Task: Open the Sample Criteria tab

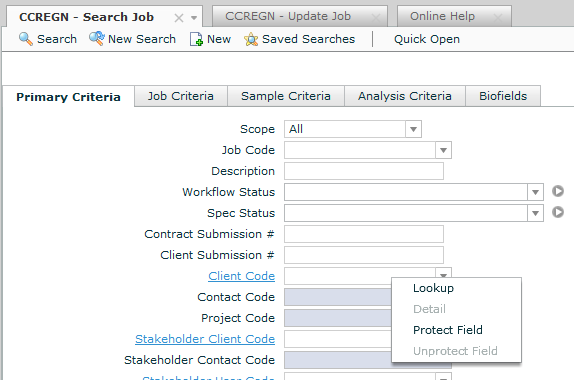Action: click(286, 96)
